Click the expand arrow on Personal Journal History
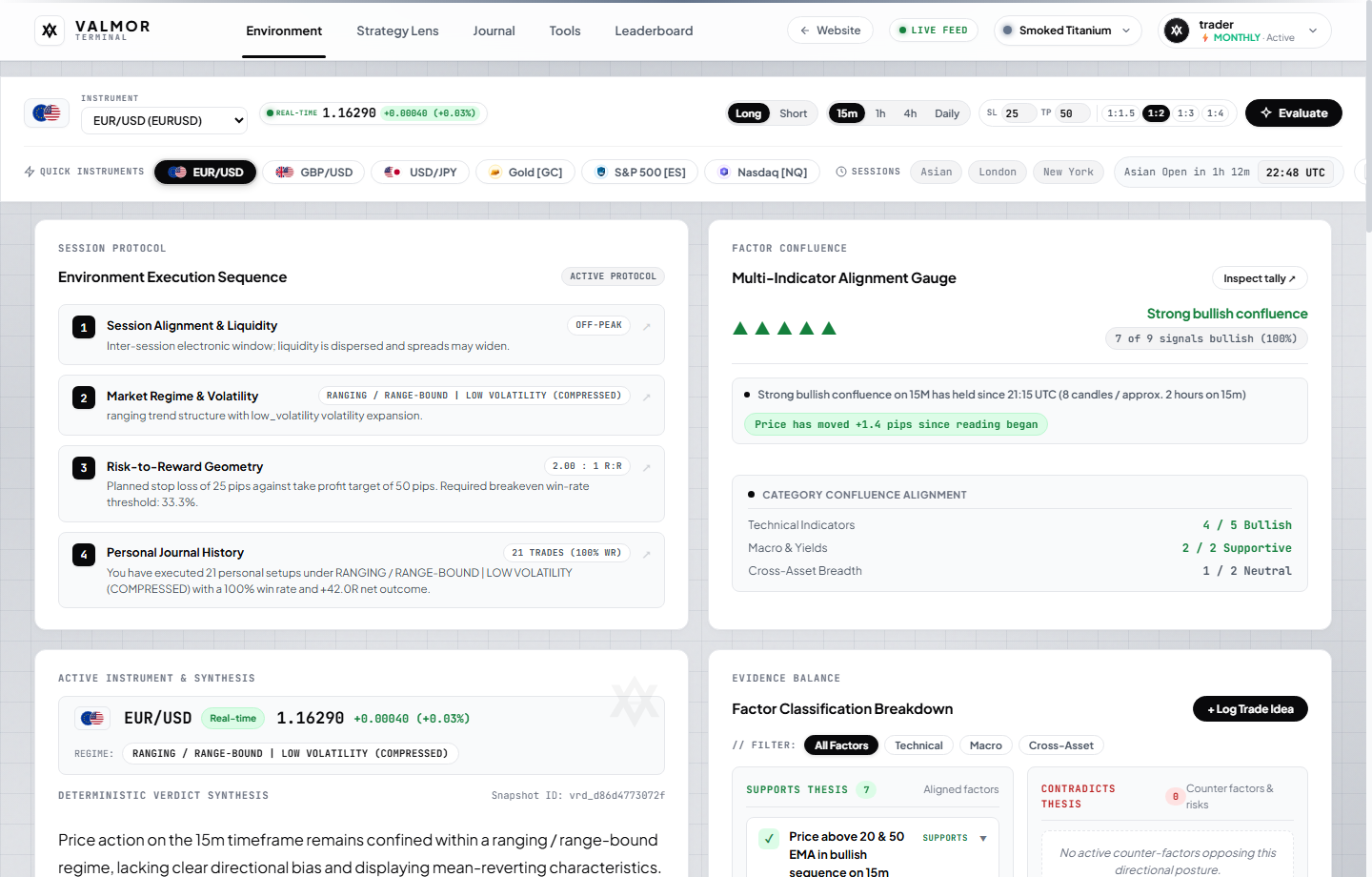The height and width of the screenshot is (877, 1372). (647, 554)
